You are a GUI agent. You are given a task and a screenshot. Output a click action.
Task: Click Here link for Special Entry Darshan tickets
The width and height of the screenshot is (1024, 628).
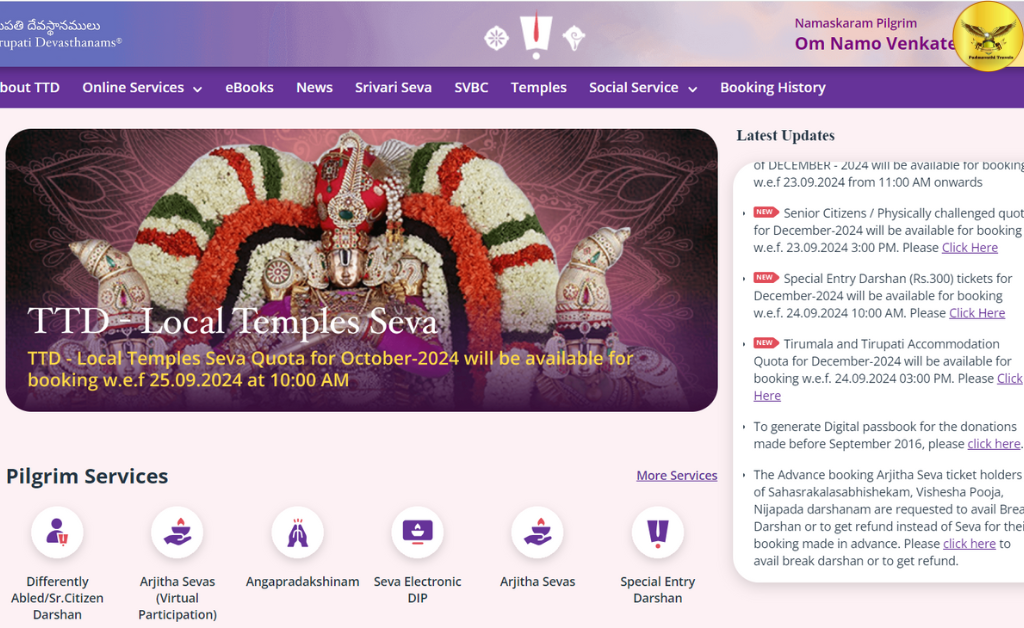pyautogui.click(x=977, y=313)
